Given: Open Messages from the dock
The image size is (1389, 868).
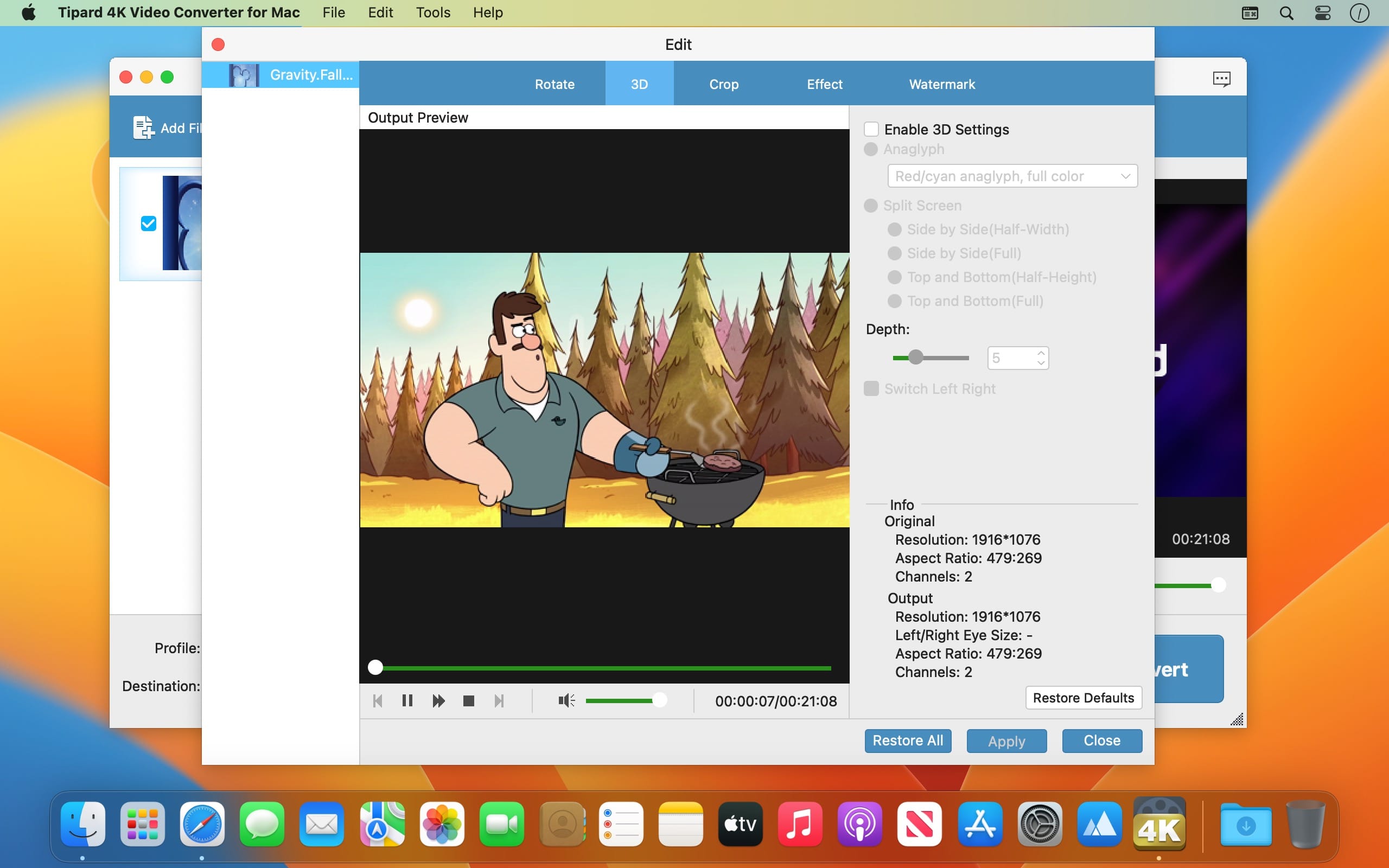Looking at the screenshot, I should point(262,825).
